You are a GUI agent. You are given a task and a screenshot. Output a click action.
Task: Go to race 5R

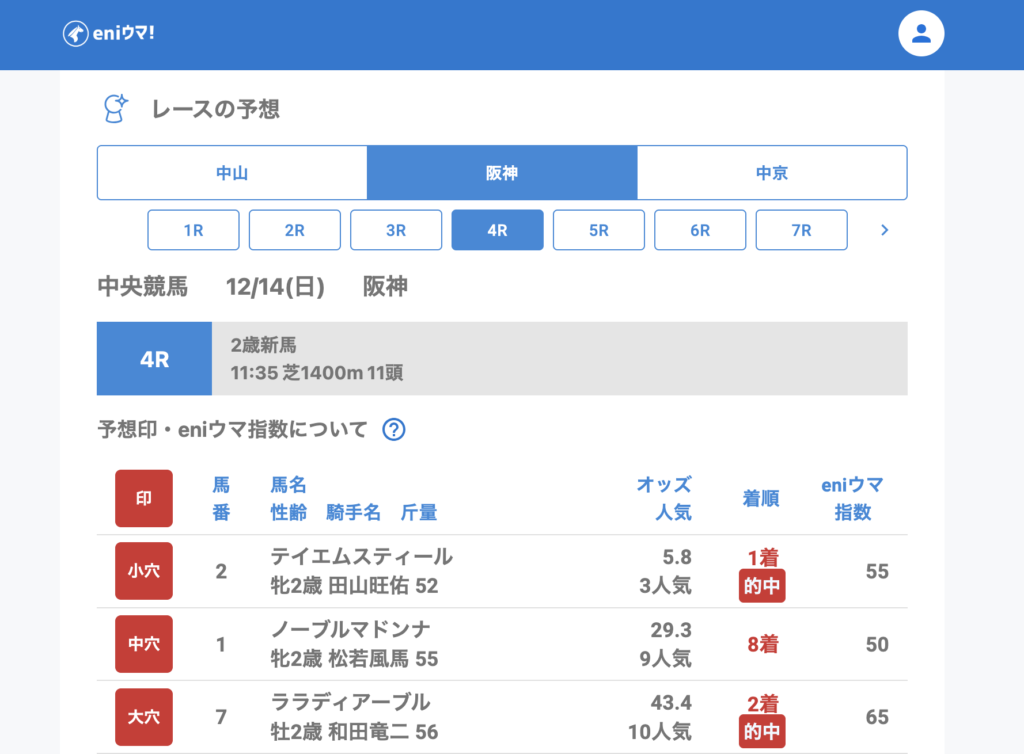coord(599,230)
